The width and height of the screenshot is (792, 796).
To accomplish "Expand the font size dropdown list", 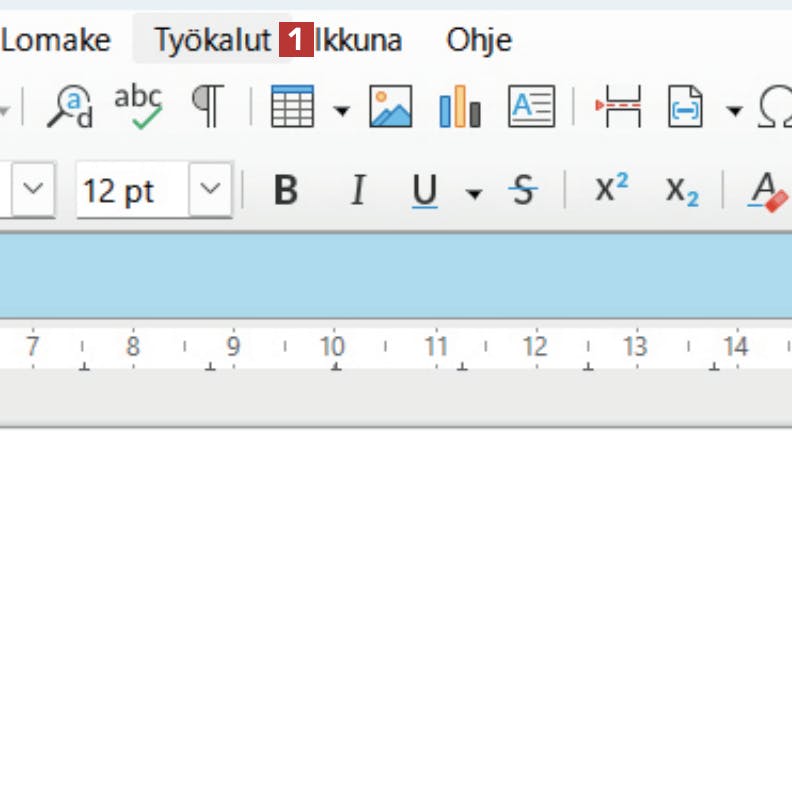I will (x=210, y=188).
